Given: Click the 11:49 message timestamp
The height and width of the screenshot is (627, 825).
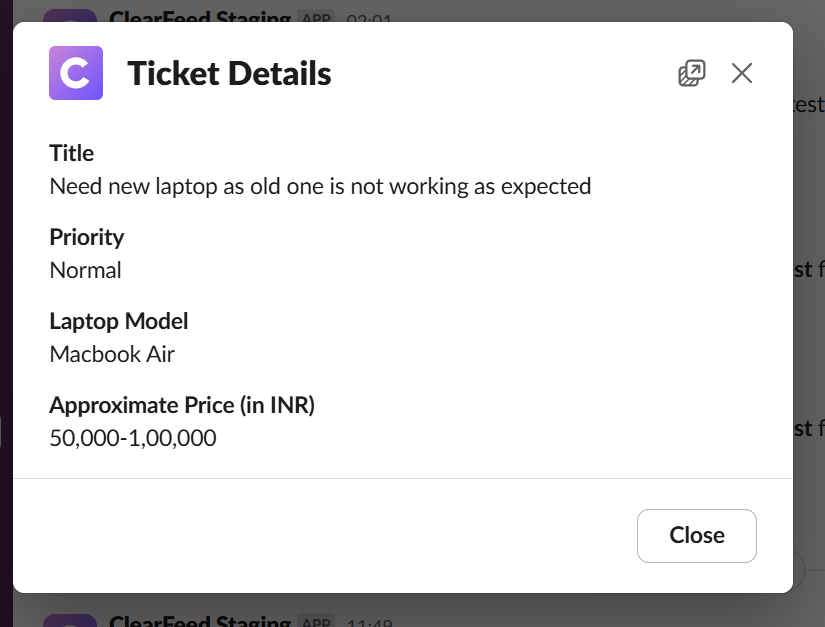Looking at the screenshot, I should point(370,622).
